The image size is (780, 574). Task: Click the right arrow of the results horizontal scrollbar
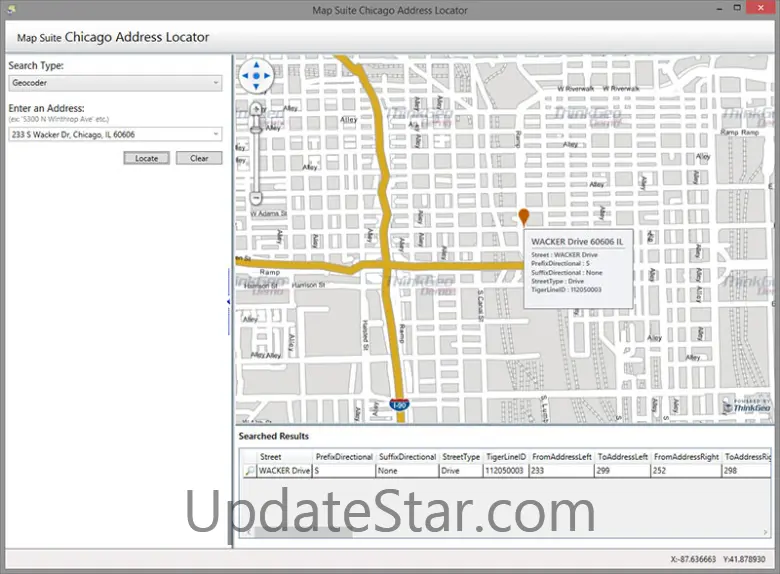tap(766, 532)
